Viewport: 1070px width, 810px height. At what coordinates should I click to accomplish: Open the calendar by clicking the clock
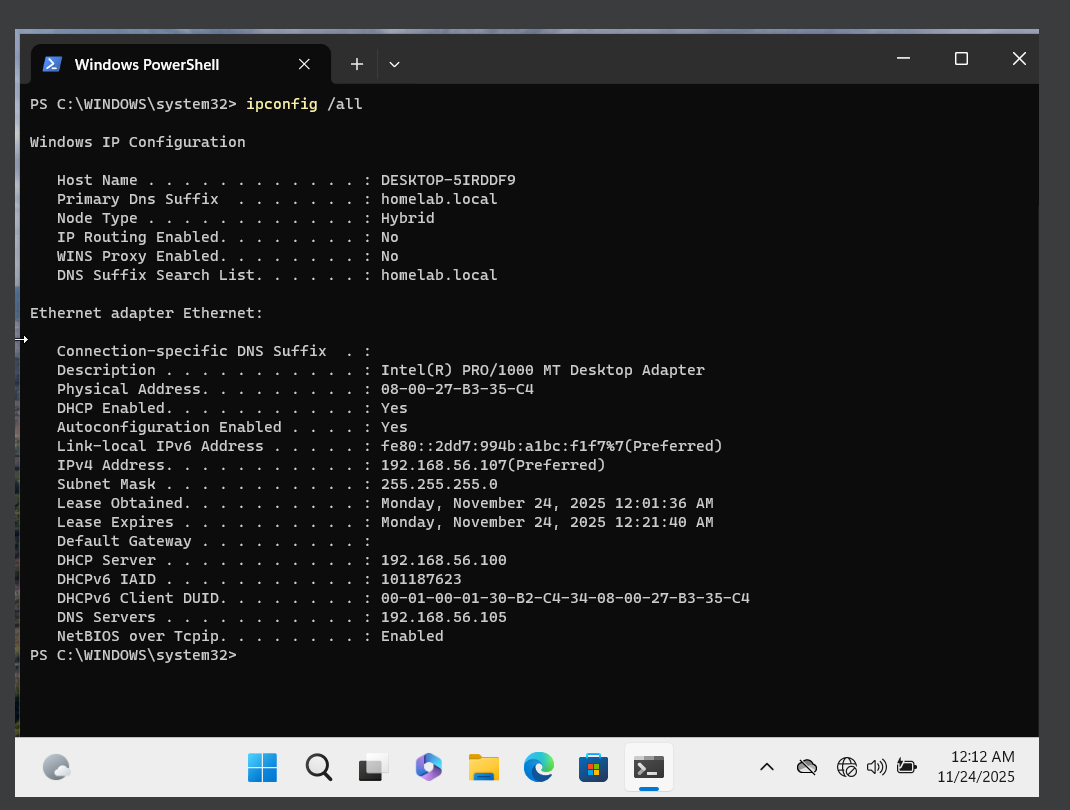[x=975, y=767]
